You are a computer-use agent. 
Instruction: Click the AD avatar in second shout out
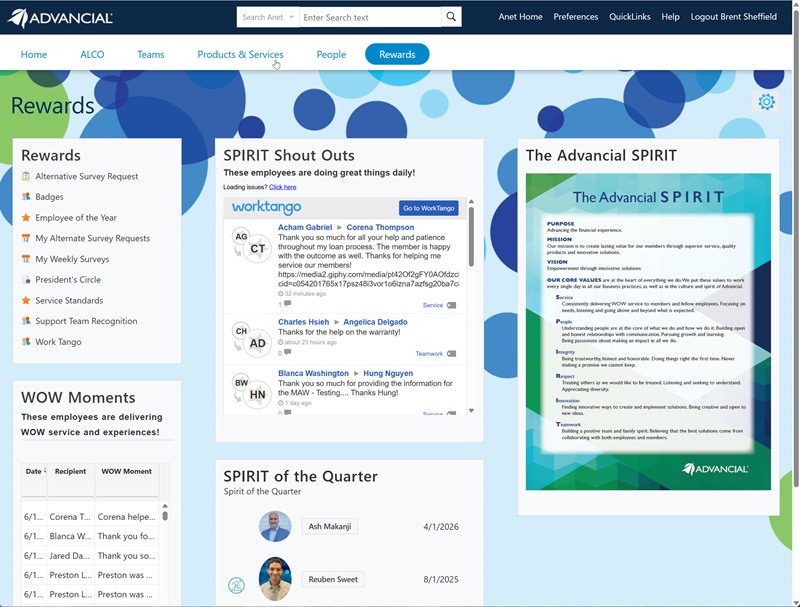point(257,343)
